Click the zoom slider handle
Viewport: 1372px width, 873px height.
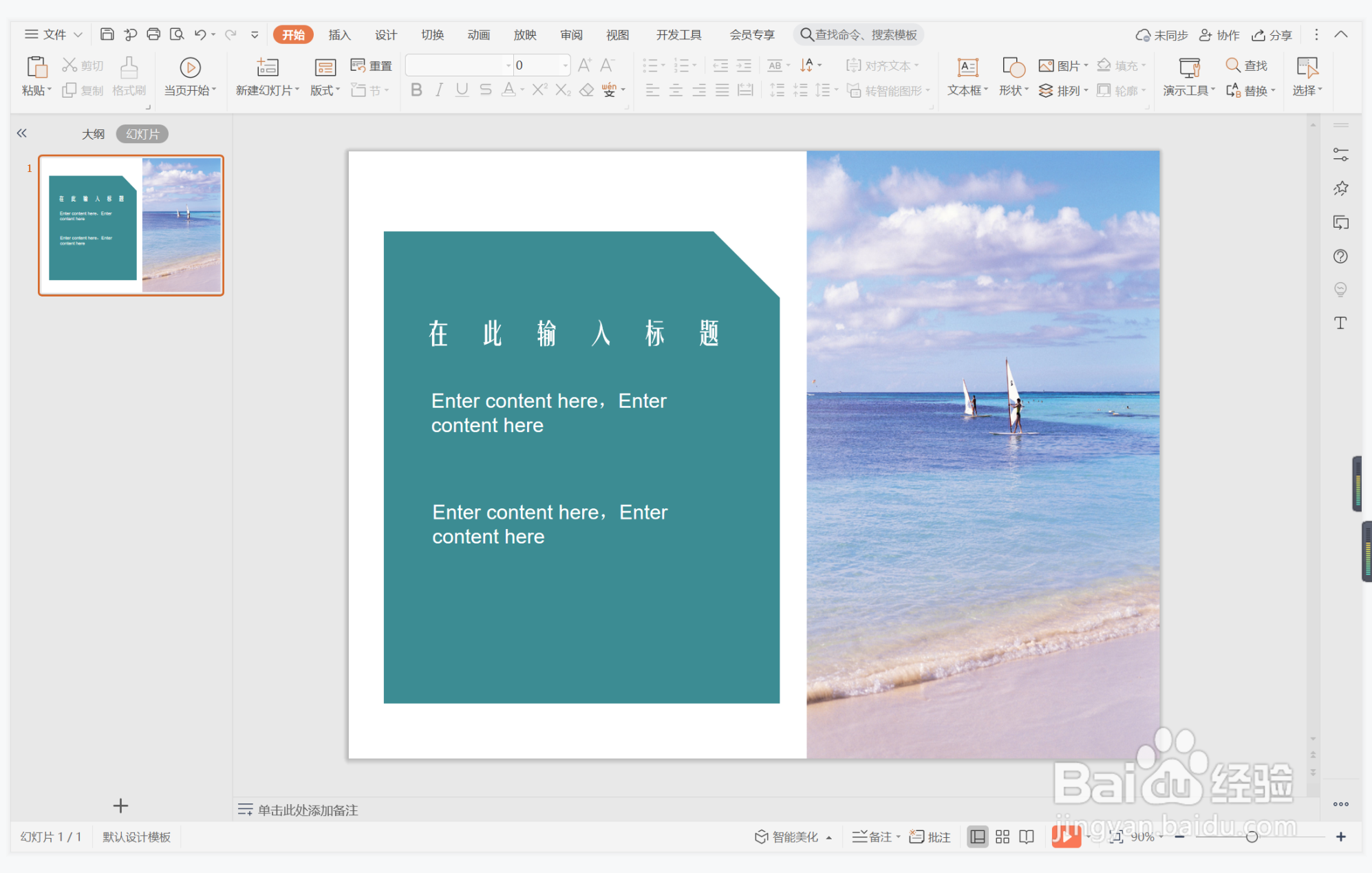(x=1252, y=837)
